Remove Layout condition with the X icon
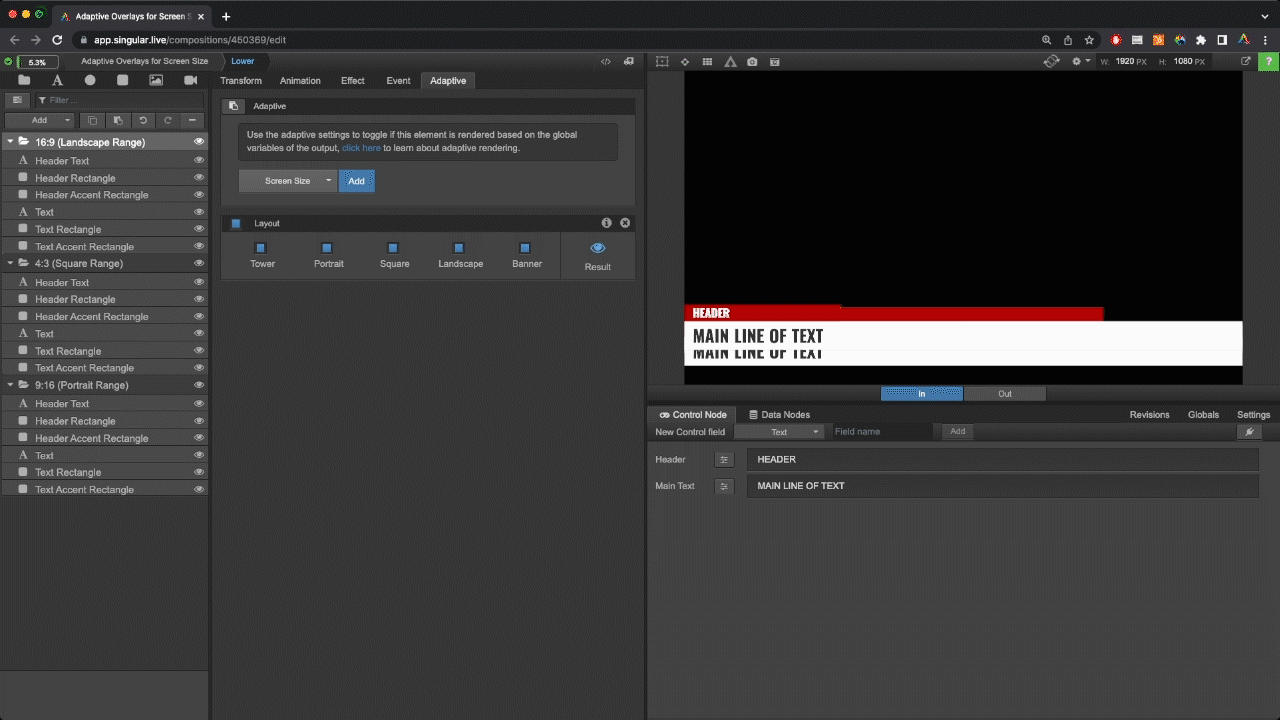The height and width of the screenshot is (720, 1280). tap(625, 223)
